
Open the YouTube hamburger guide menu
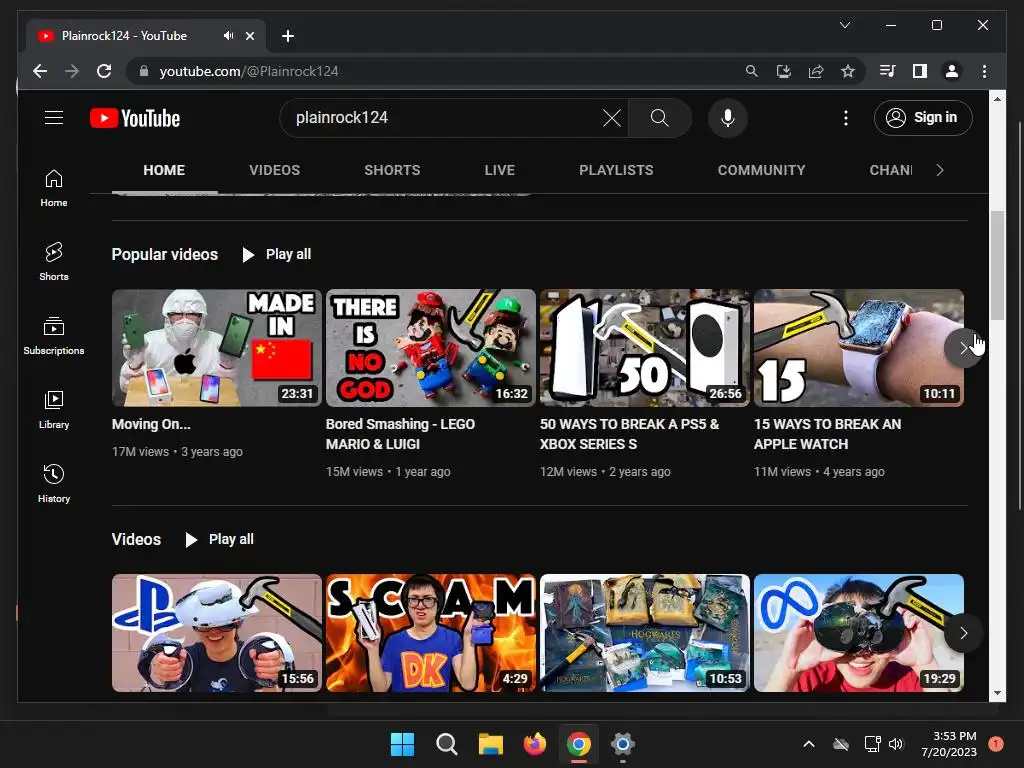(54, 118)
